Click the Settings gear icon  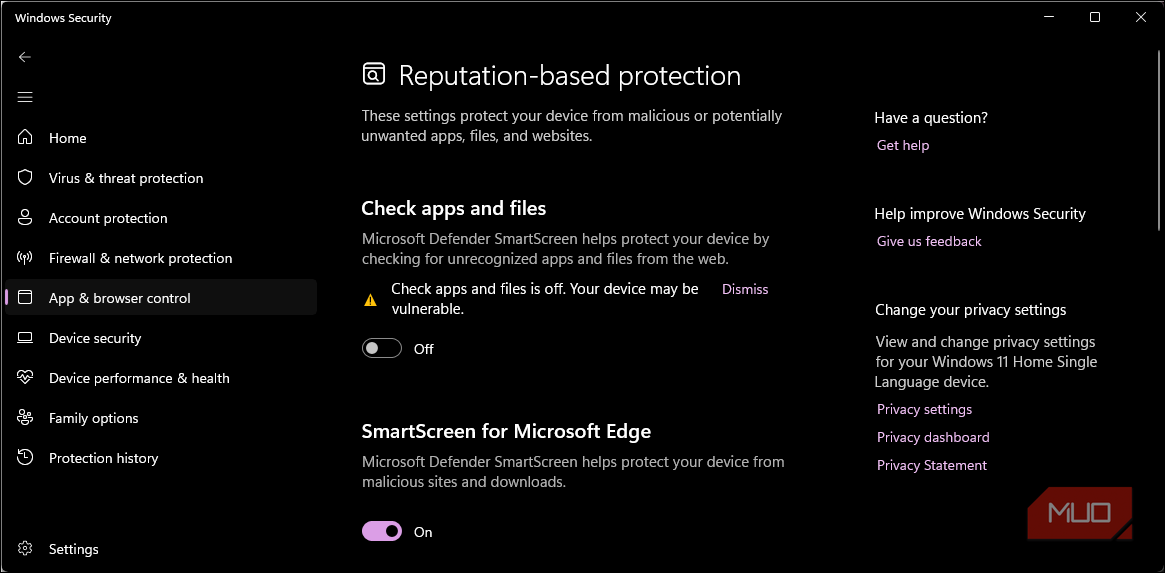point(25,549)
